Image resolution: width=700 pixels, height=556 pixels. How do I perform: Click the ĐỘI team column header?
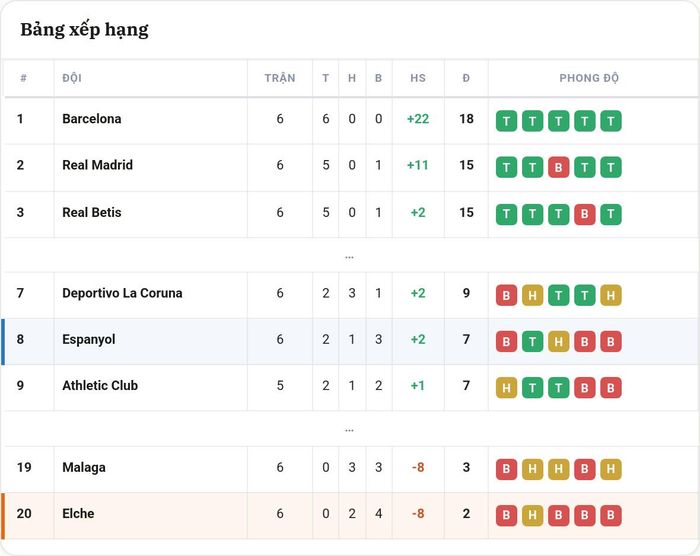(72, 78)
